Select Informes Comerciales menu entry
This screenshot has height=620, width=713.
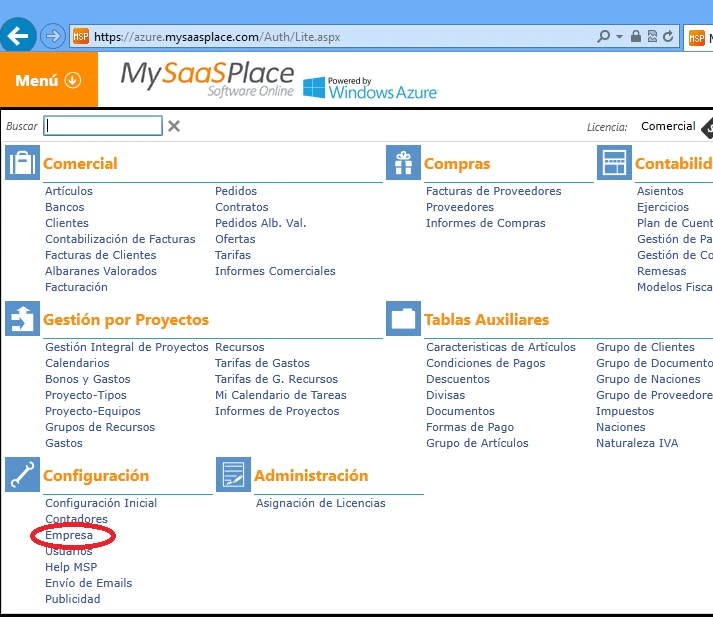click(275, 271)
